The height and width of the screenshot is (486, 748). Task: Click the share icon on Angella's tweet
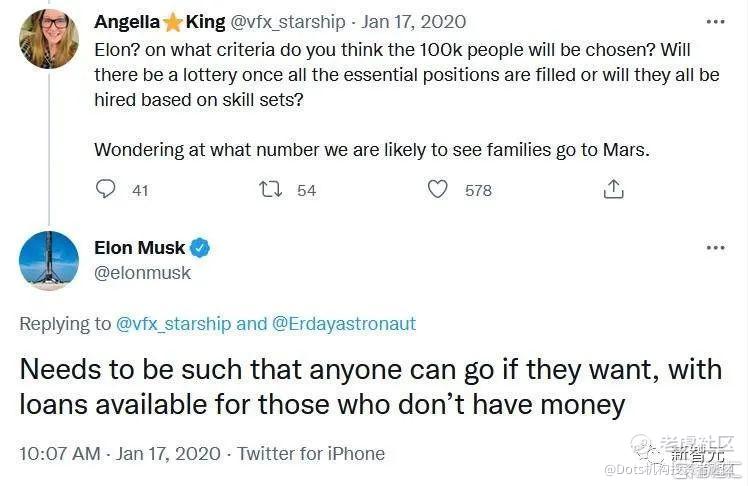click(613, 189)
